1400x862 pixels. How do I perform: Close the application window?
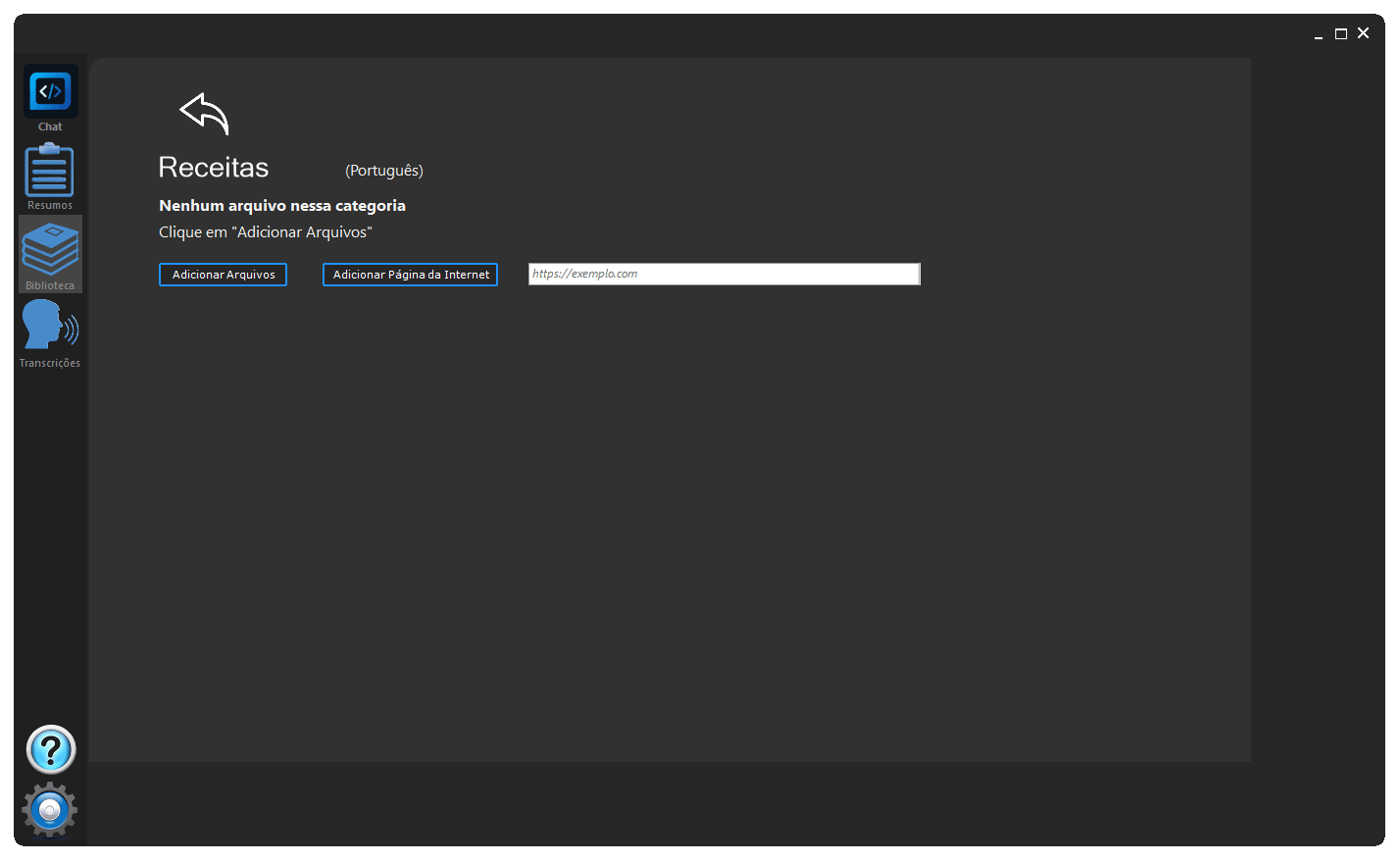tap(1363, 33)
